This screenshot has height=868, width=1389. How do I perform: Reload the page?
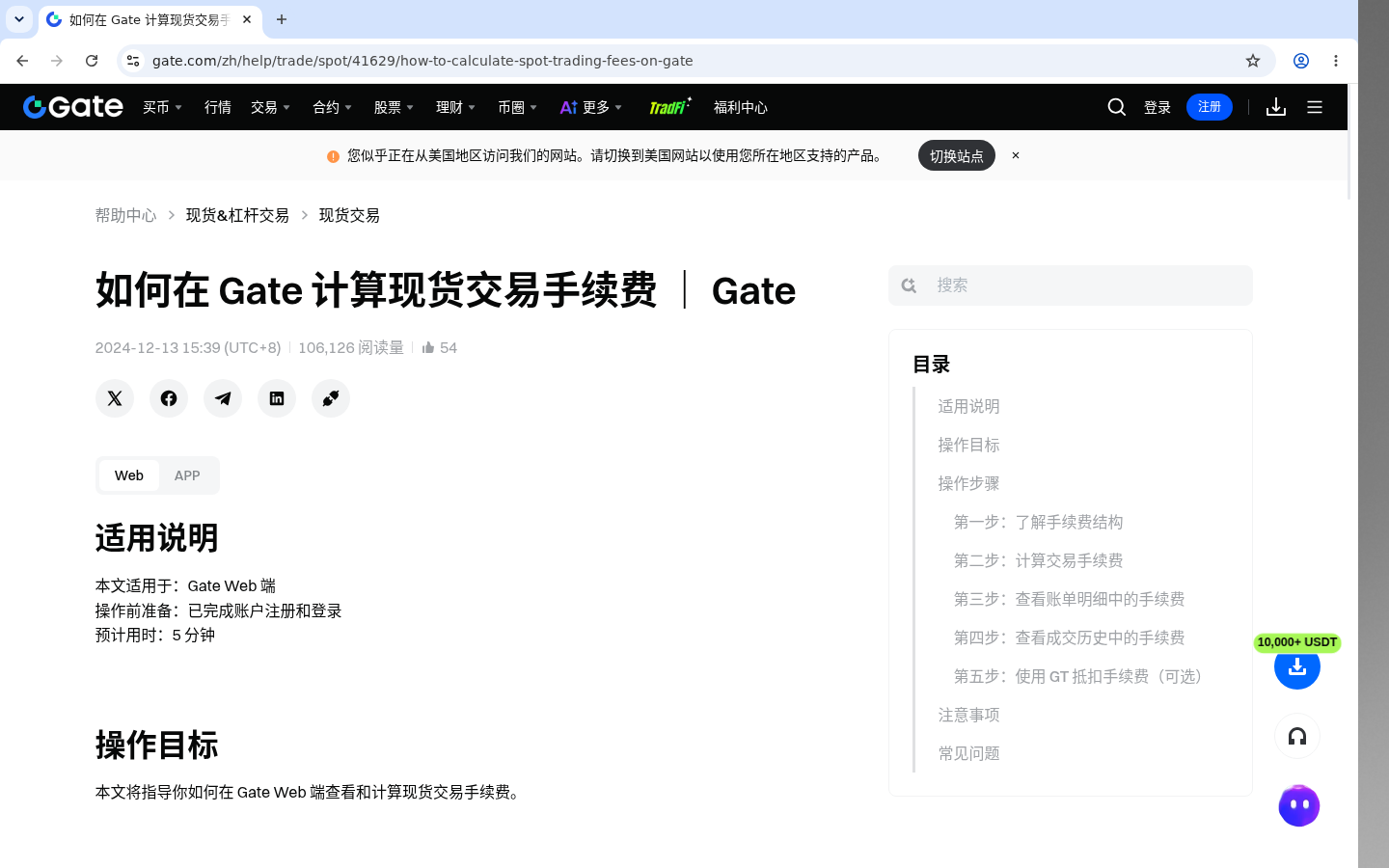click(x=92, y=61)
